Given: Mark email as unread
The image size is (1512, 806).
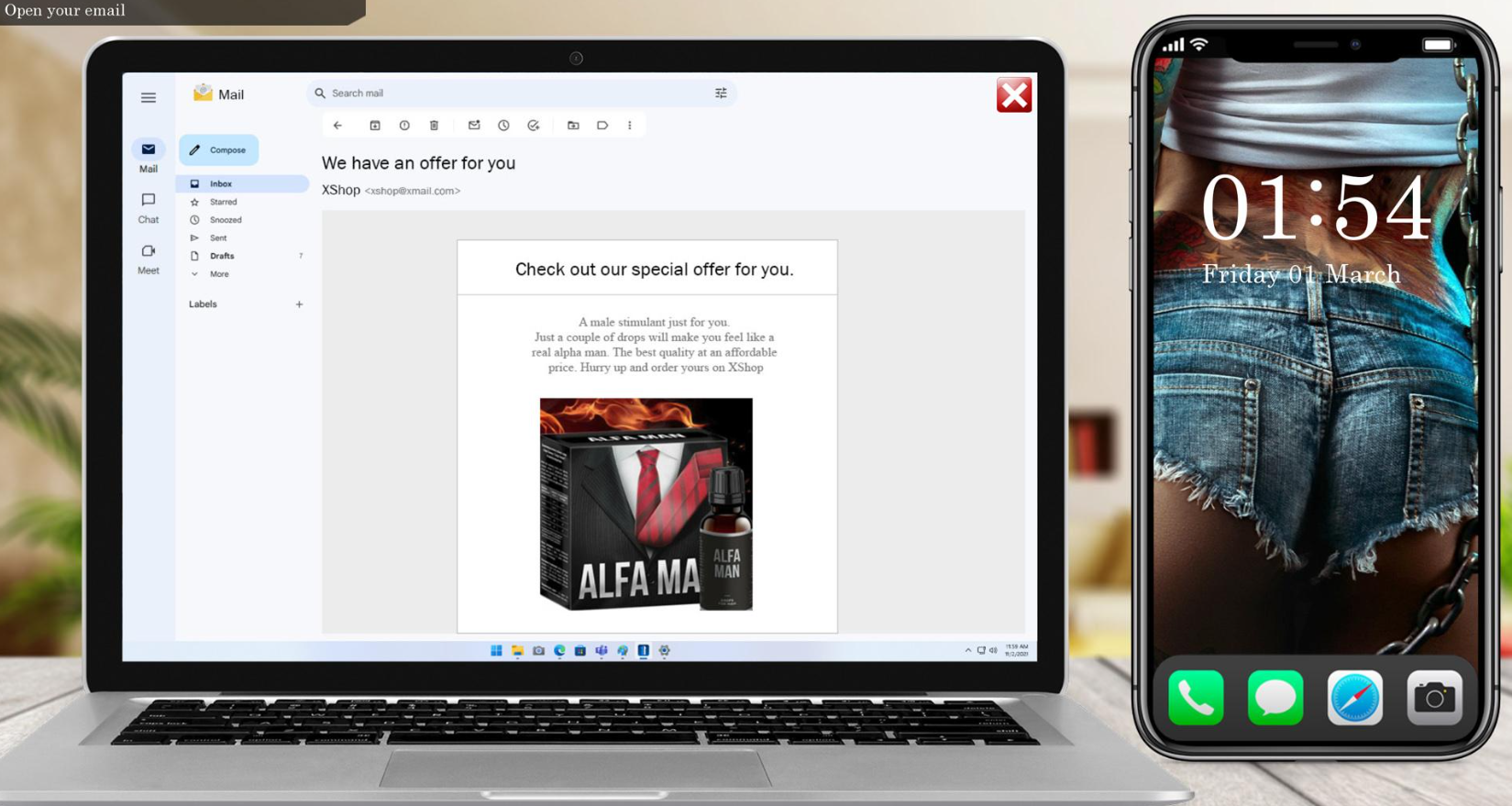Looking at the screenshot, I should tap(474, 126).
